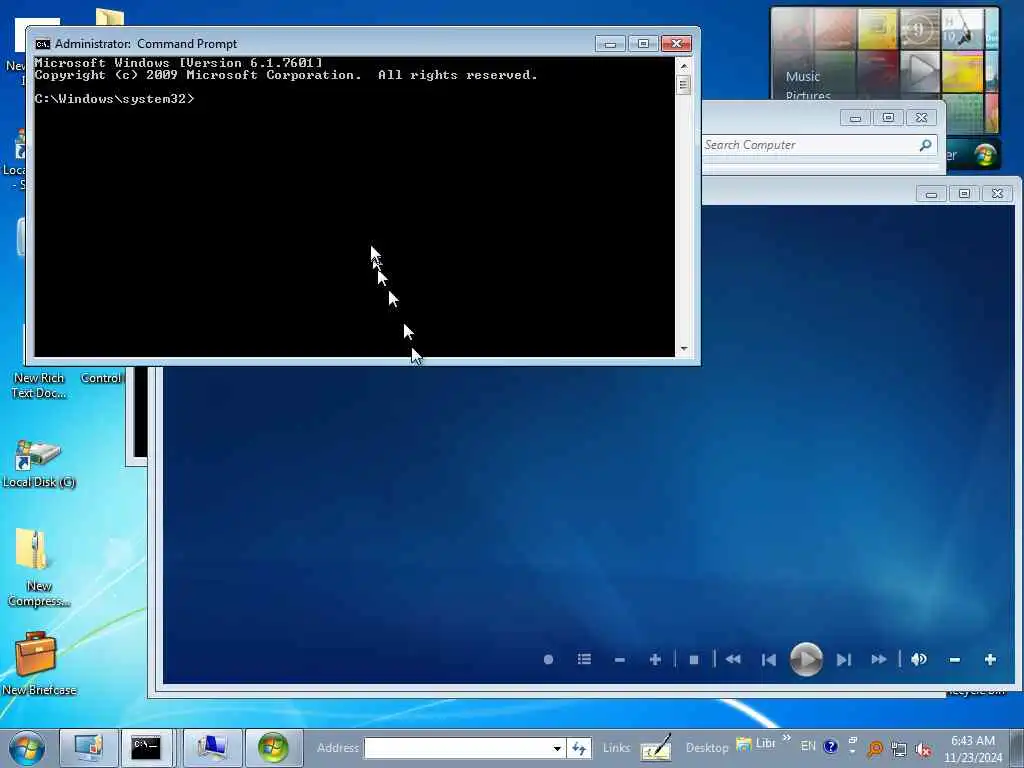Click the Command Prompt scrollbar thumb
Viewport: 1024px width, 768px height.
point(684,84)
